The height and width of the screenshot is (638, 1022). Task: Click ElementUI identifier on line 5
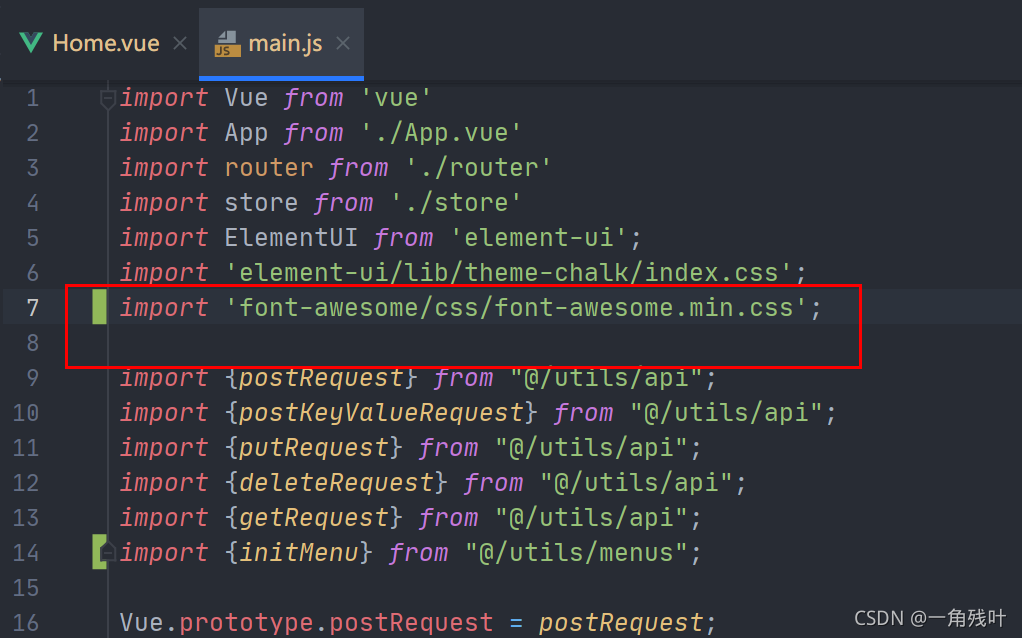[x=291, y=238]
